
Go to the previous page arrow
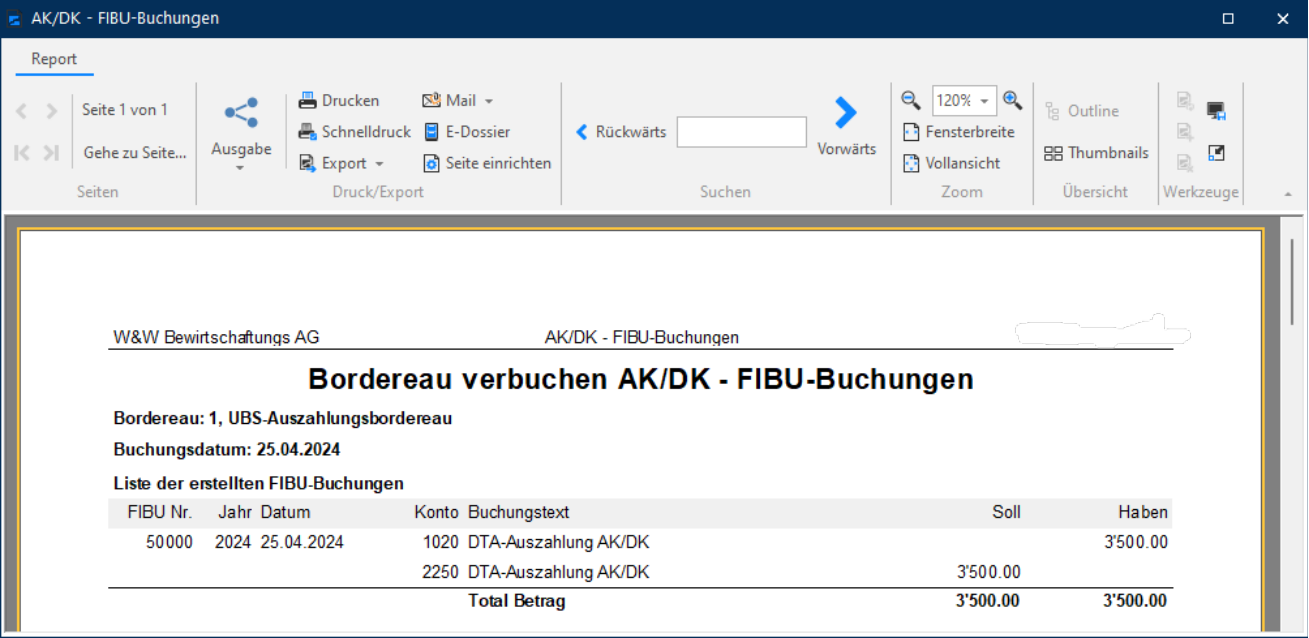[21, 111]
